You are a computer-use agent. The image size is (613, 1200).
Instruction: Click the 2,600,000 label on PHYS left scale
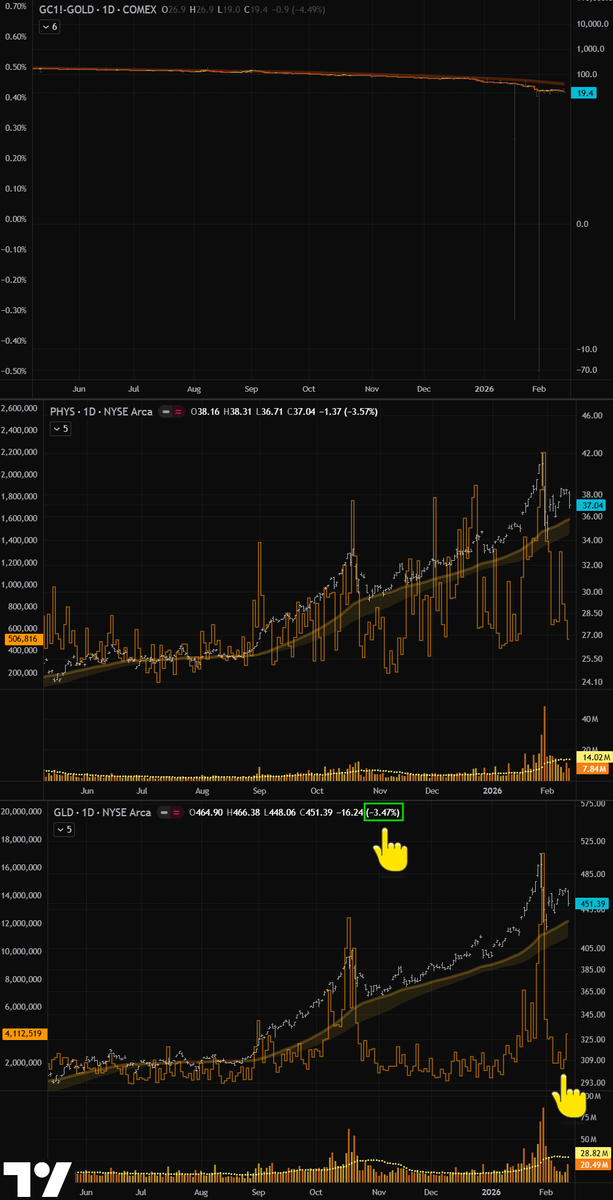[x=21, y=408]
